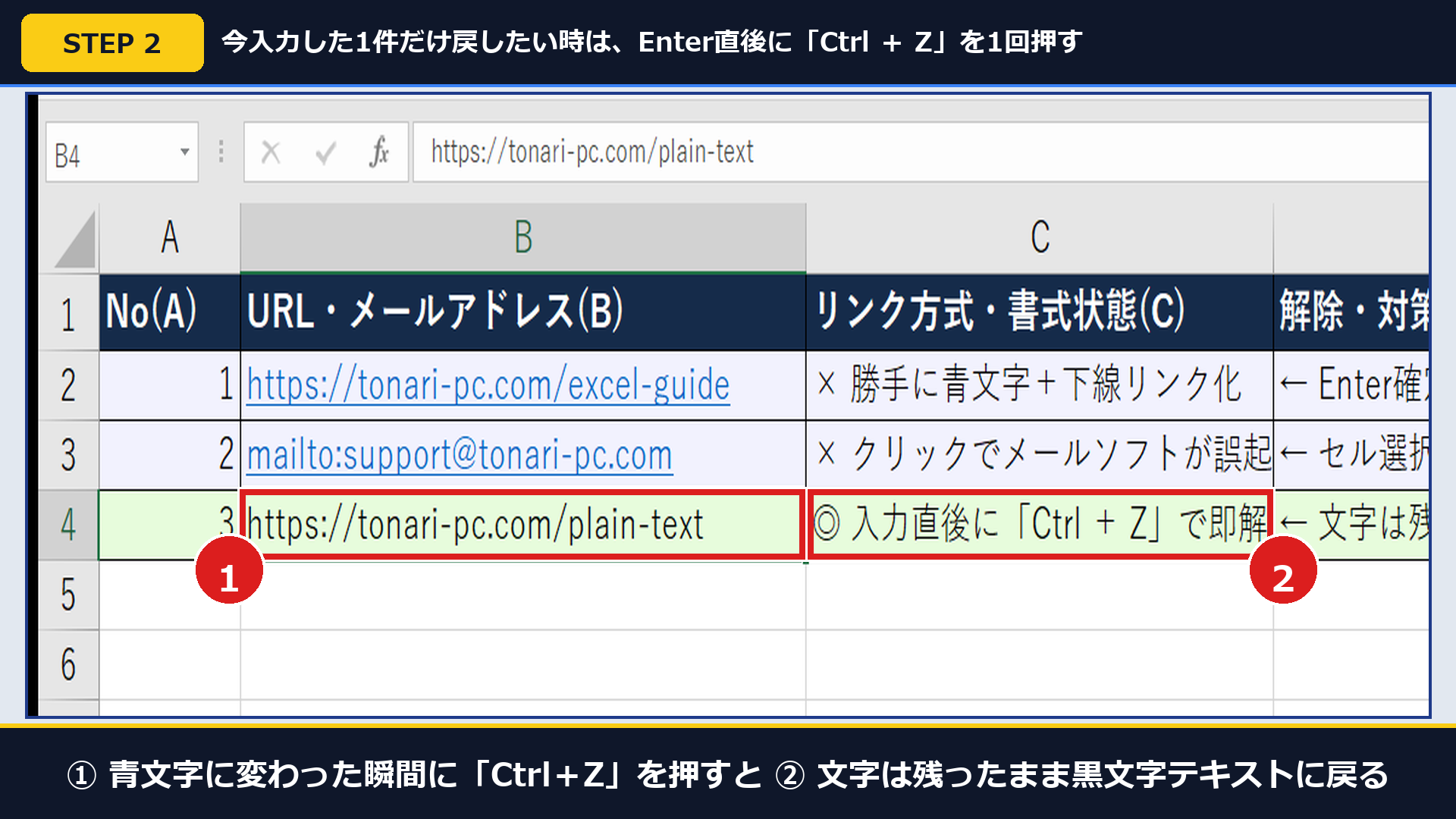The image size is (1456, 819).
Task: Open the Name Box dropdown arrow
Action: tap(184, 152)
